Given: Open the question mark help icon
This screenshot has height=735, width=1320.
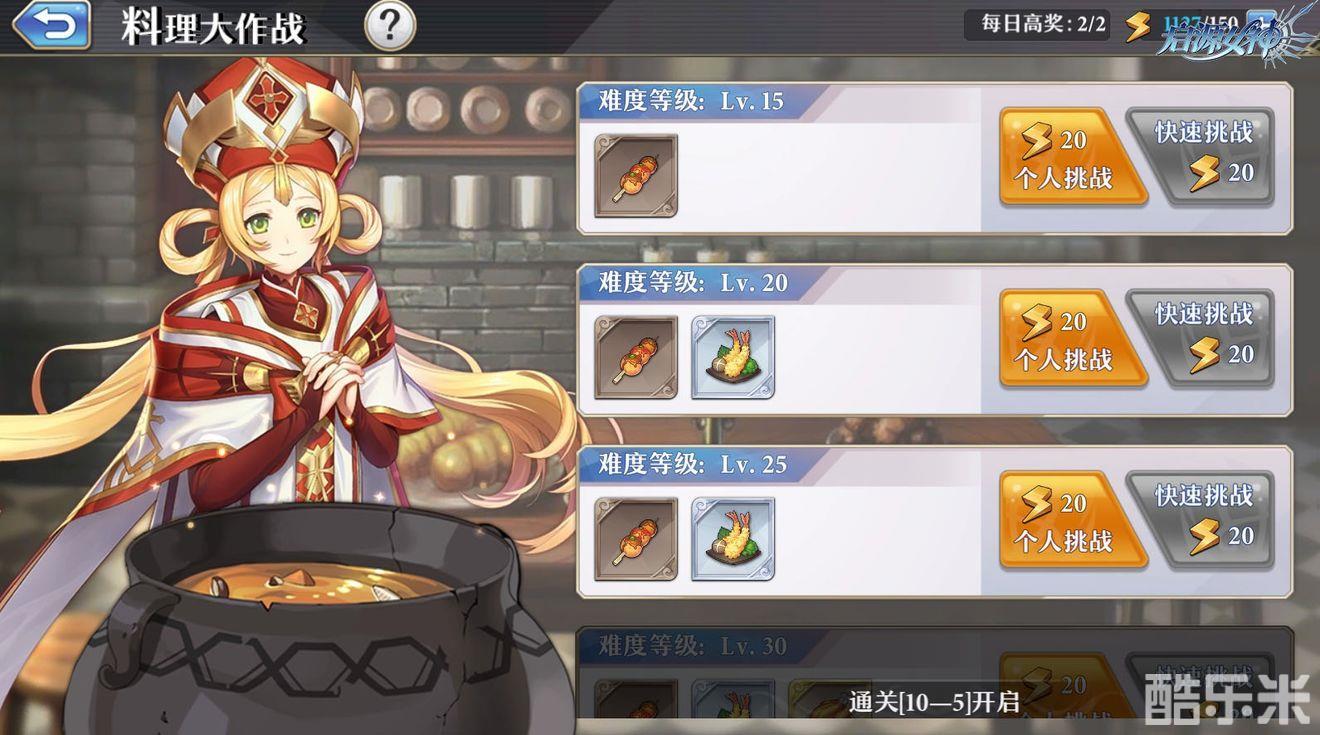Looking at the screenshot, I should (390, 26).
